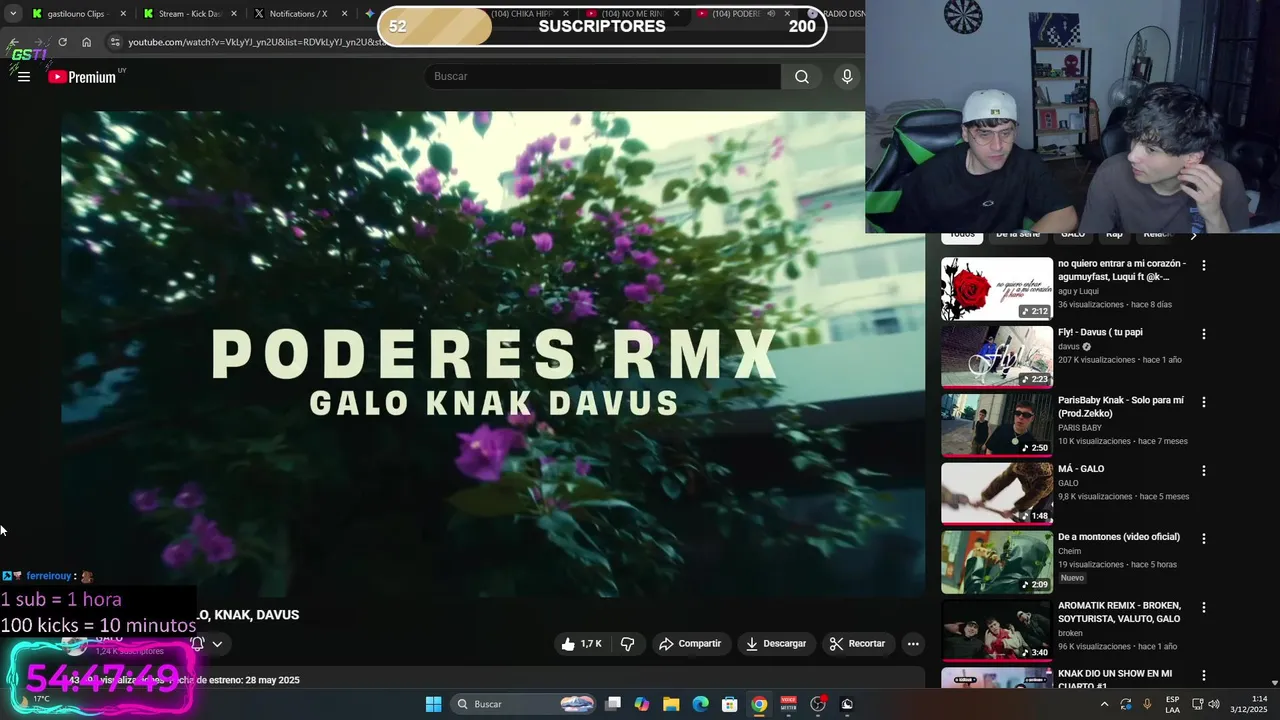
Task: Switch to Stream - Kick Dashboard tab
Action: point(188,14)
